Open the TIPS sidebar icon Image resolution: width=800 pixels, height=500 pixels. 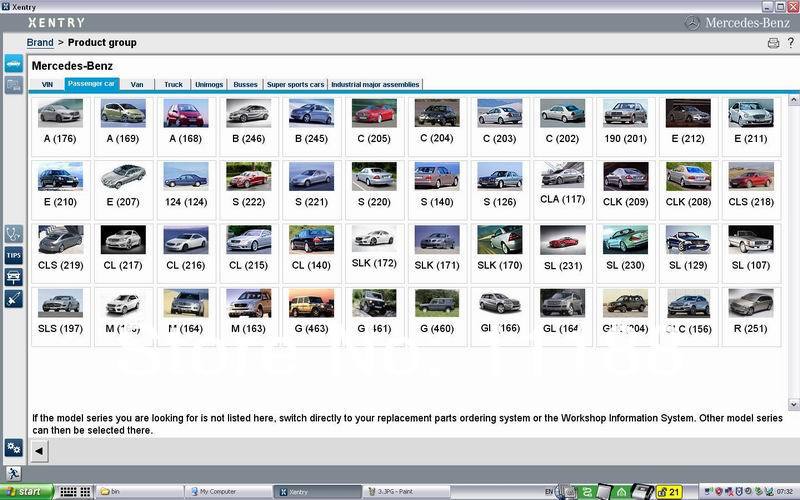tap(14, 256)
